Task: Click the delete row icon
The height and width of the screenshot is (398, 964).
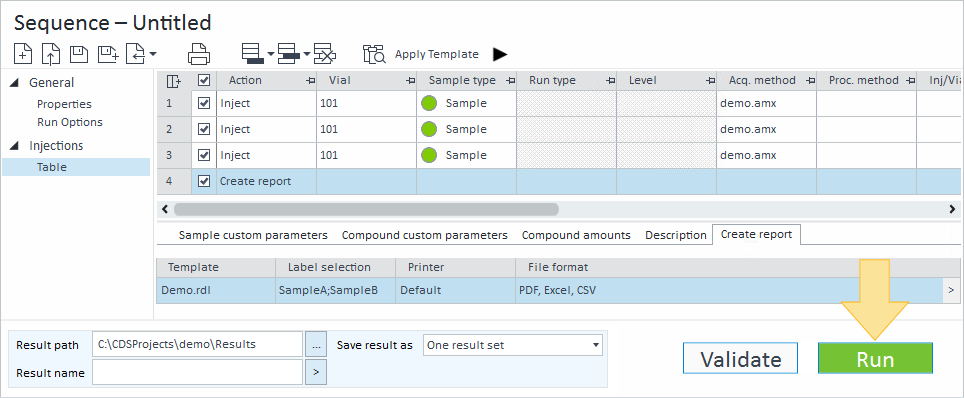Action: click(324, 54)
